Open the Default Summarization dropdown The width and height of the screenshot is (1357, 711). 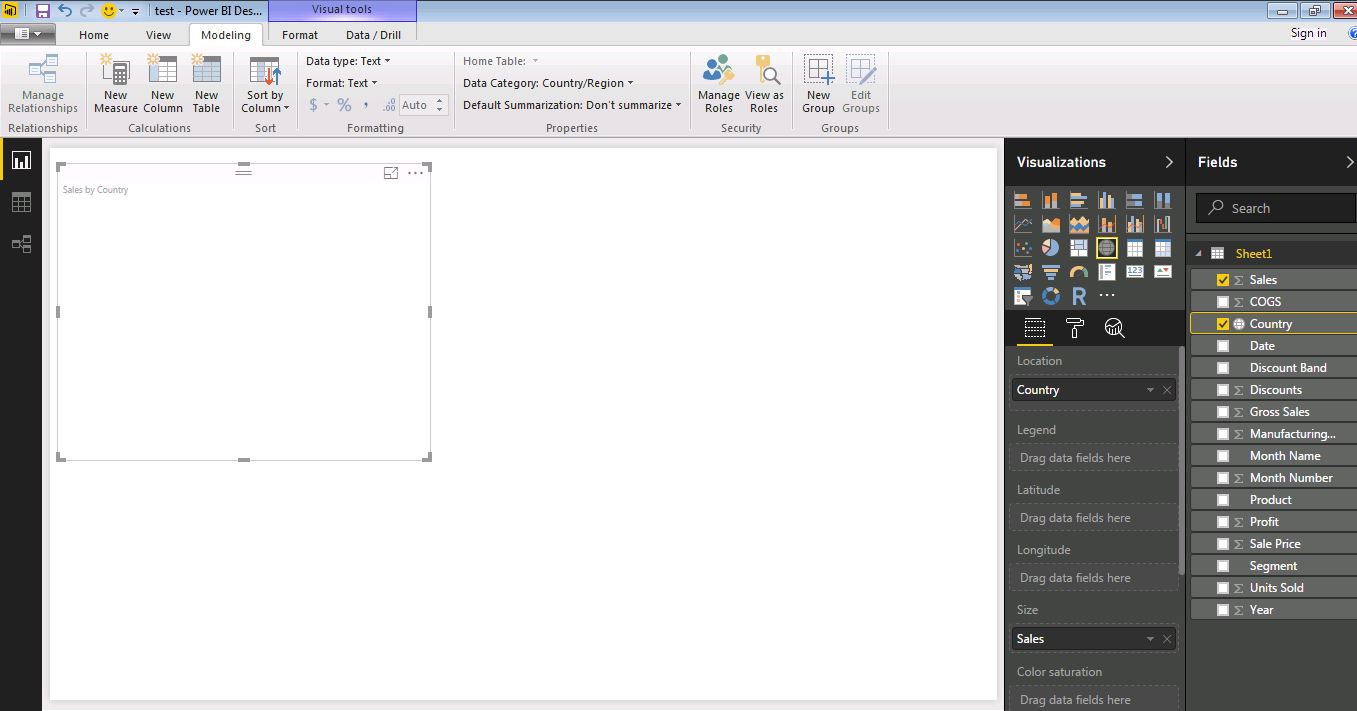[x=572, y=105]
